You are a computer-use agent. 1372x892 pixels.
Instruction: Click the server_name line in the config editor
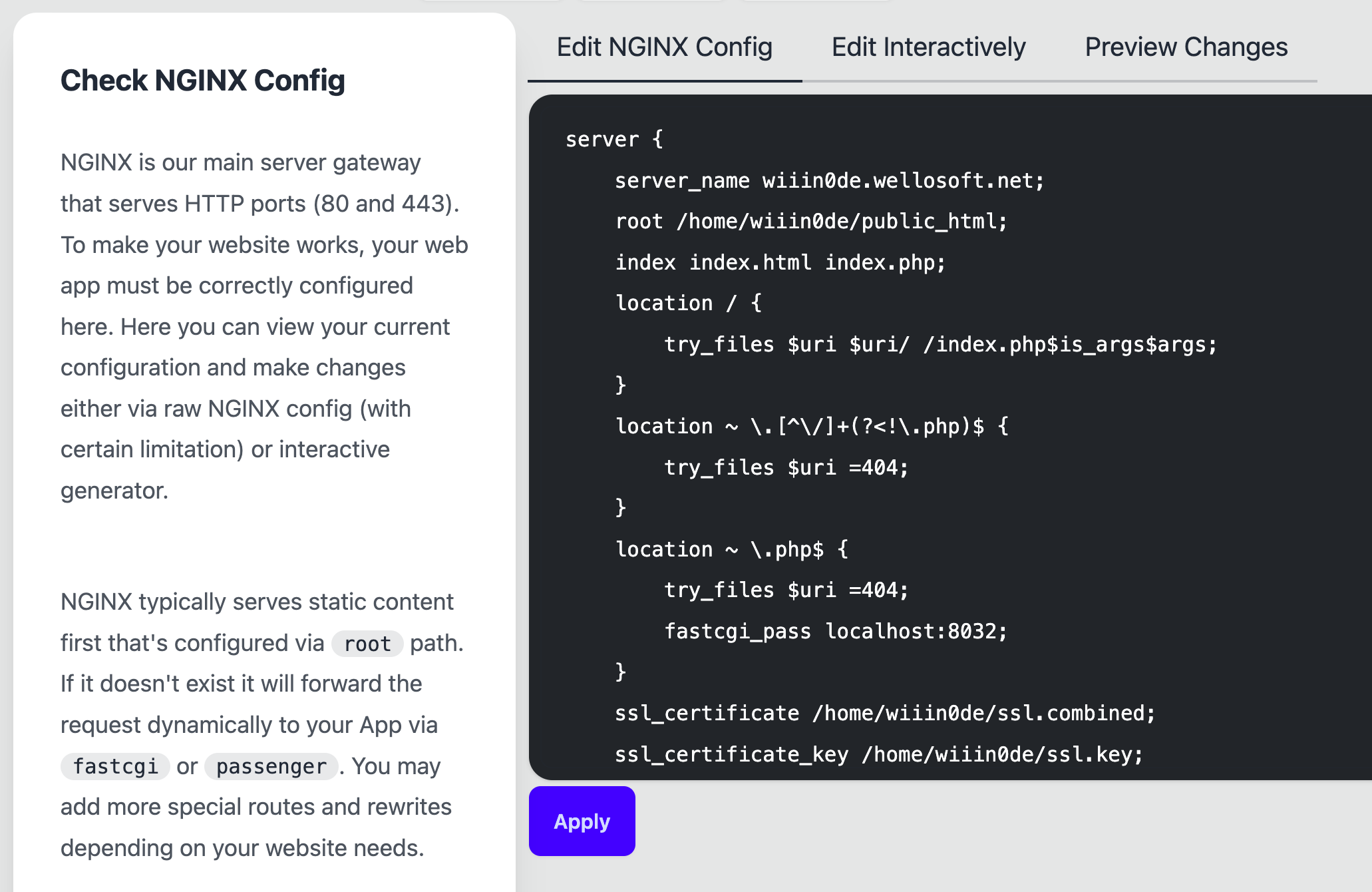(x=829, y=180)
